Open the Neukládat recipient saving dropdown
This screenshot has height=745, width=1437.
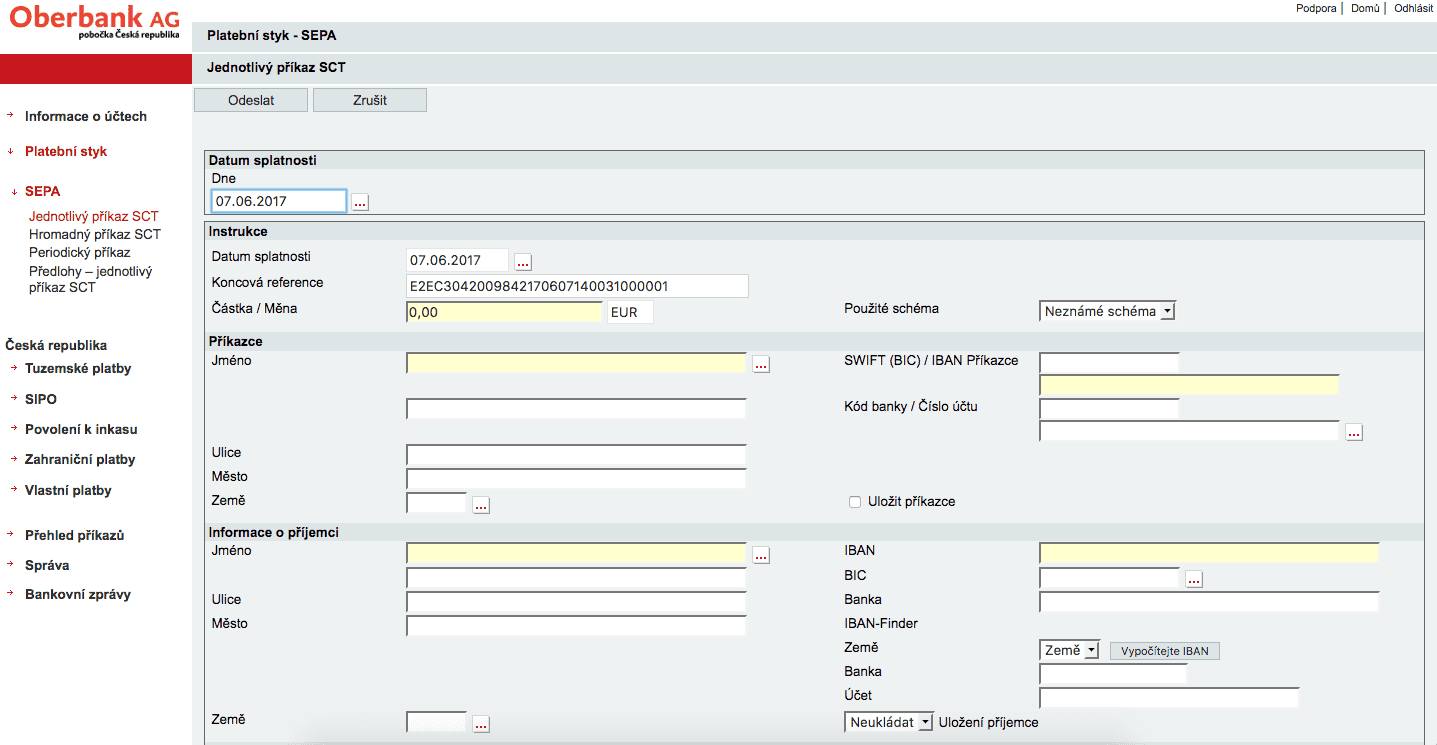point(889,722)
